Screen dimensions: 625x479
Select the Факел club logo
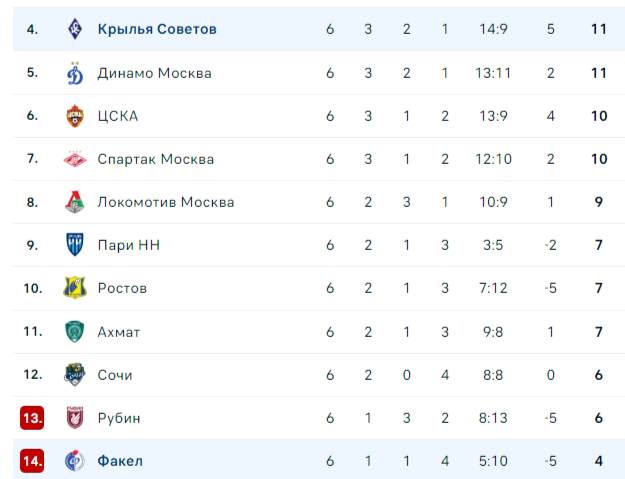coord(75,461)
